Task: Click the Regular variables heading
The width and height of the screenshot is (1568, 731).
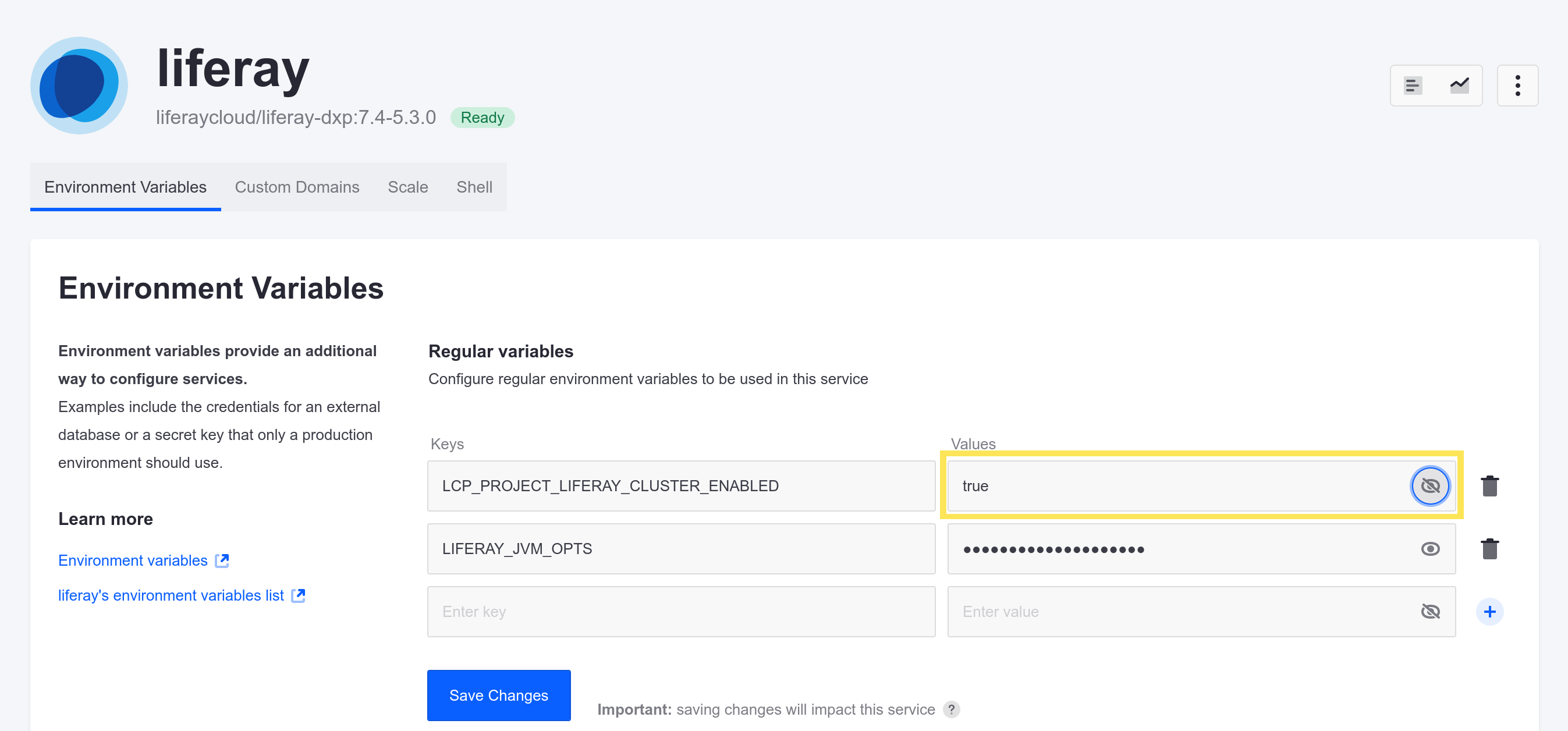Action: (501, 351)
